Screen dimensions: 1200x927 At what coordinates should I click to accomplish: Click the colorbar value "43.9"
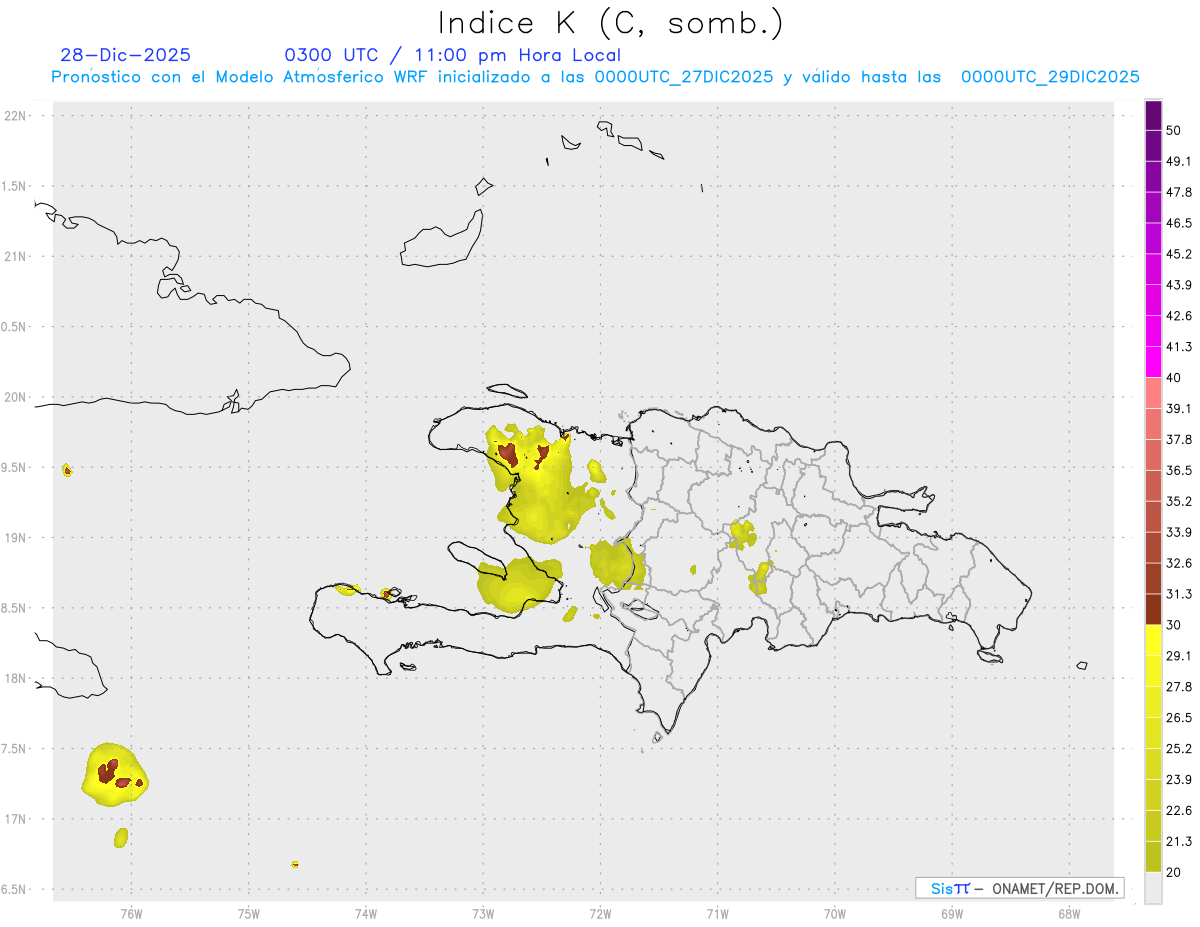click(x=1179, y=285)
